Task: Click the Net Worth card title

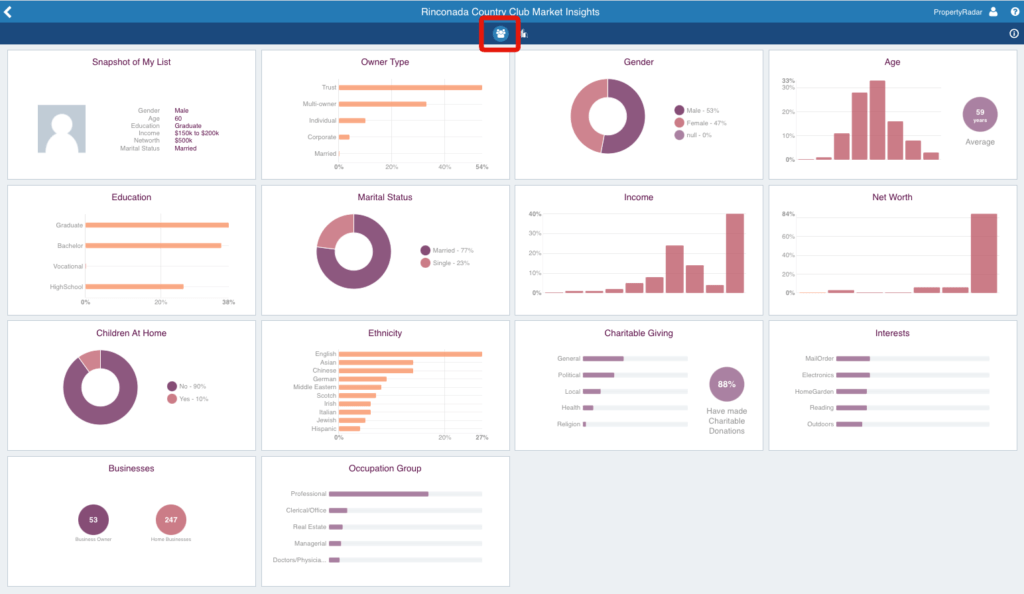Action: tap(892, 197)
